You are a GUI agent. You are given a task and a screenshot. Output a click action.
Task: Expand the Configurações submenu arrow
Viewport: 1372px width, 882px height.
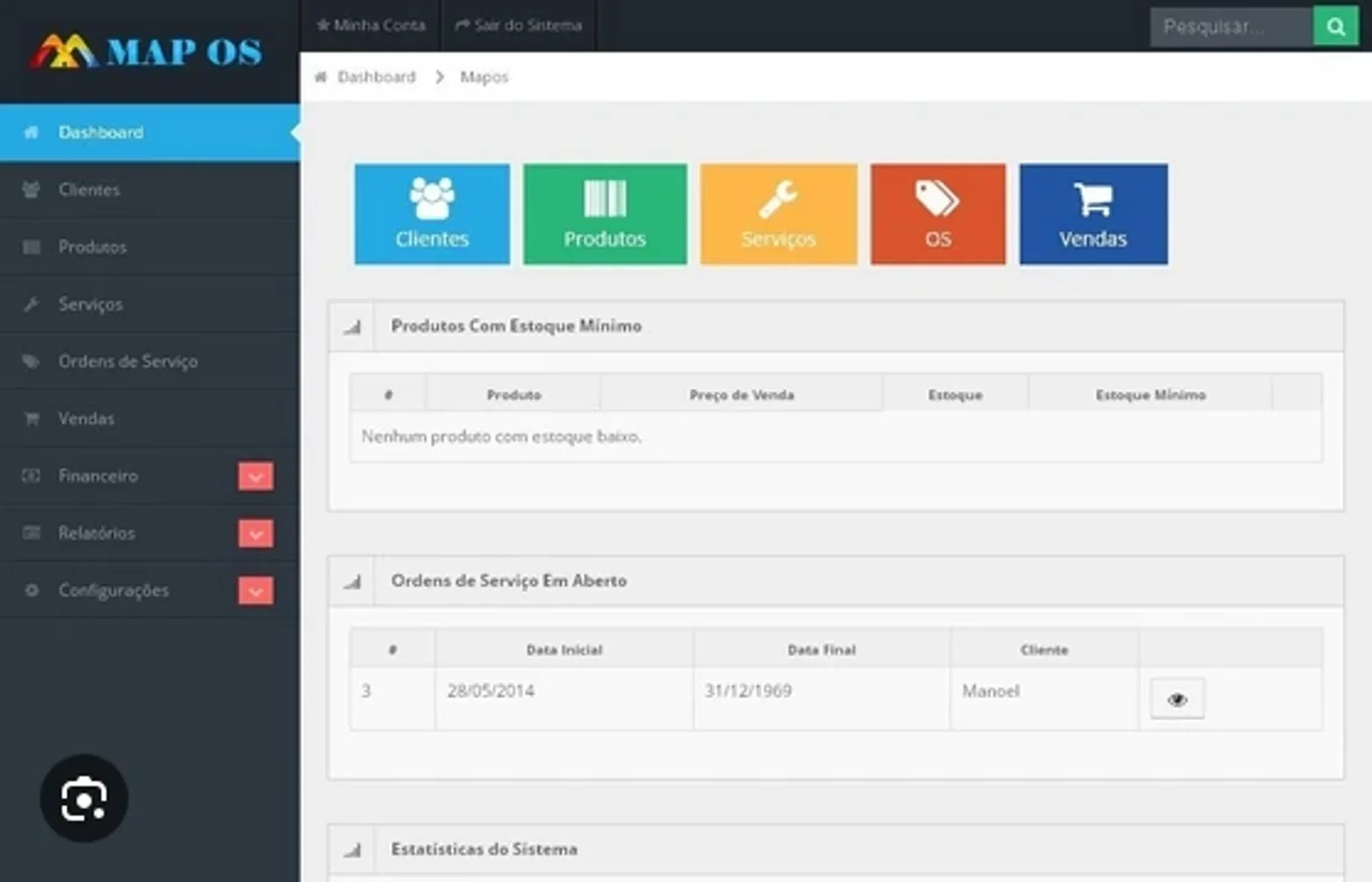(x=256, y=591)
